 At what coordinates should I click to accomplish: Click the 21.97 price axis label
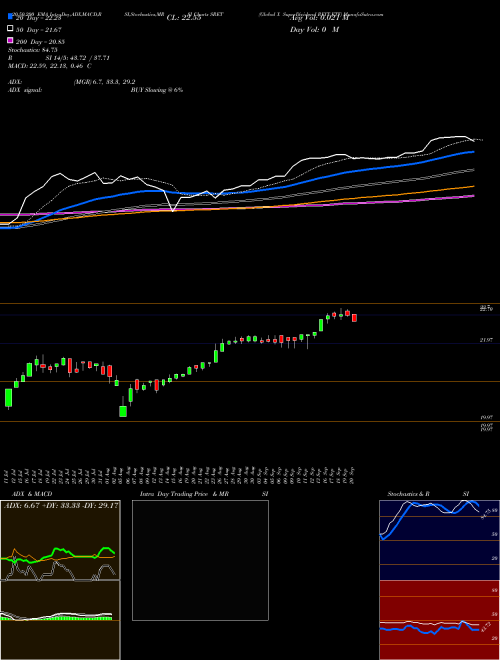tap(486, 340)
